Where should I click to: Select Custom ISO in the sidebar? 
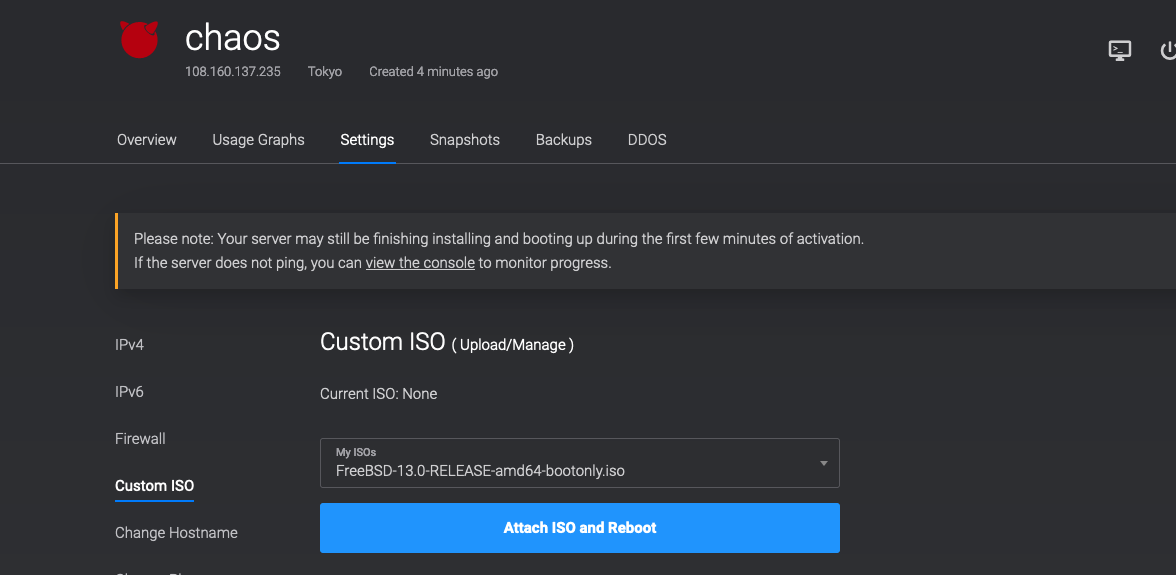[x=154, y=486]
